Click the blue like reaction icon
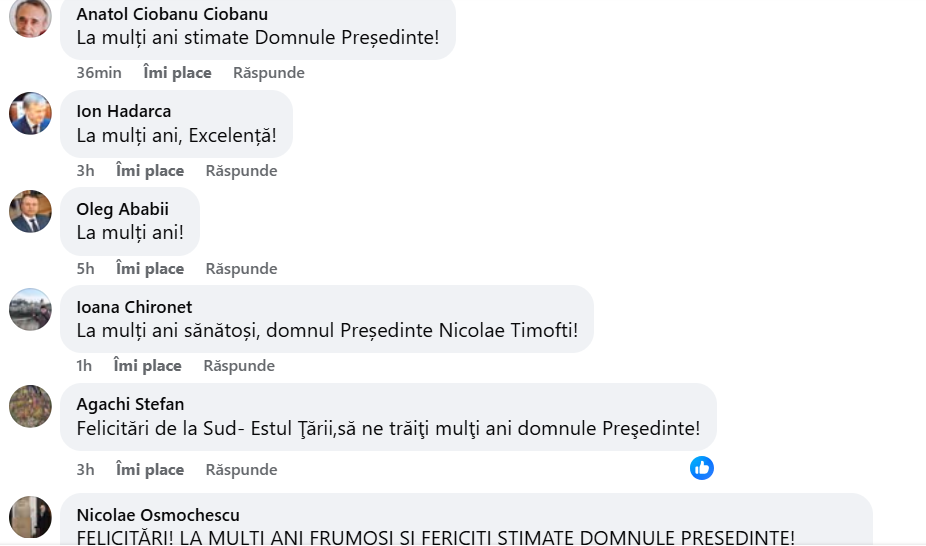The width and height of the screenshot is (926, 546). click(x=702, y=468)
